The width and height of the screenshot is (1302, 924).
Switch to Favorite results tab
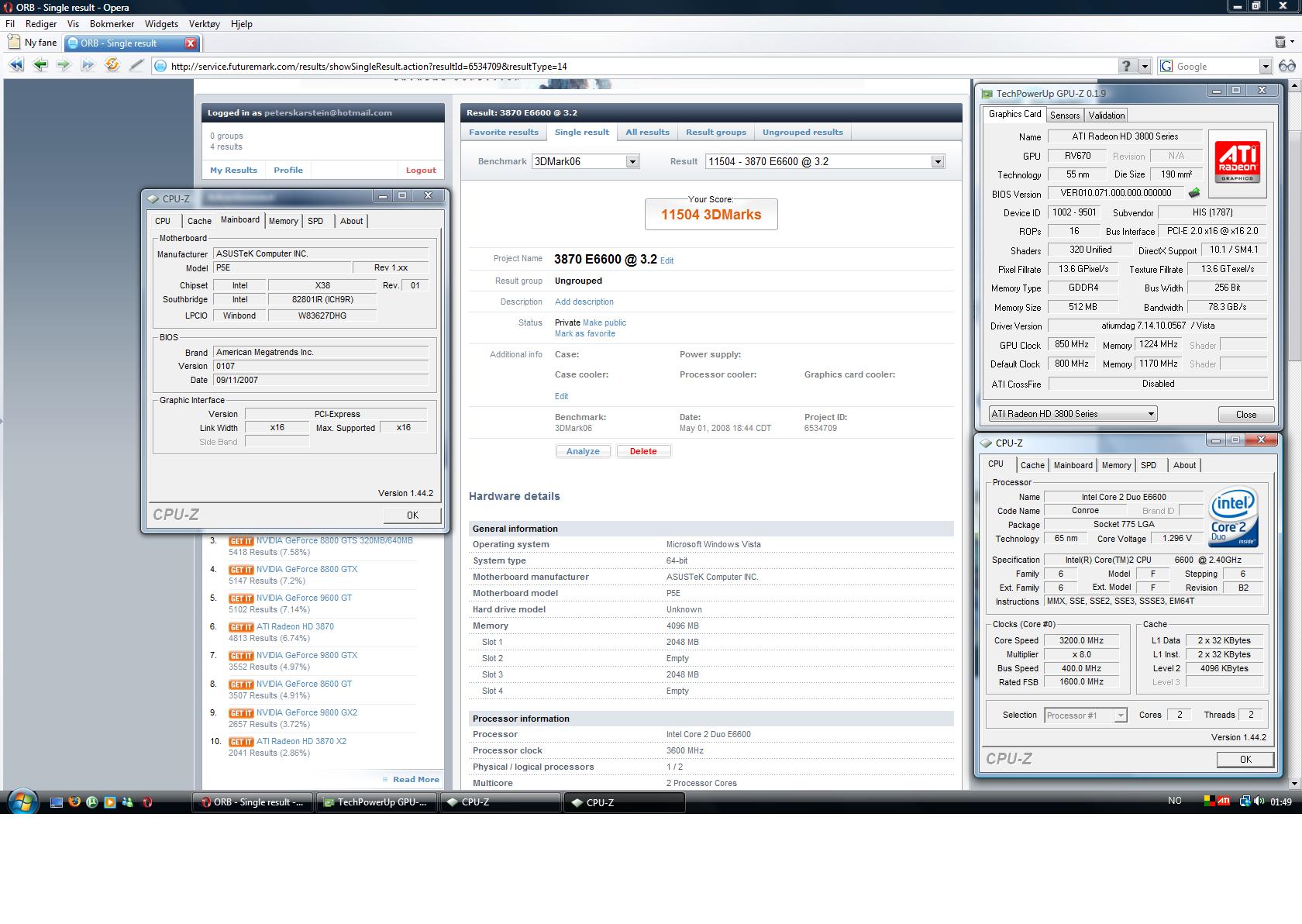click(x=503, y=133)
